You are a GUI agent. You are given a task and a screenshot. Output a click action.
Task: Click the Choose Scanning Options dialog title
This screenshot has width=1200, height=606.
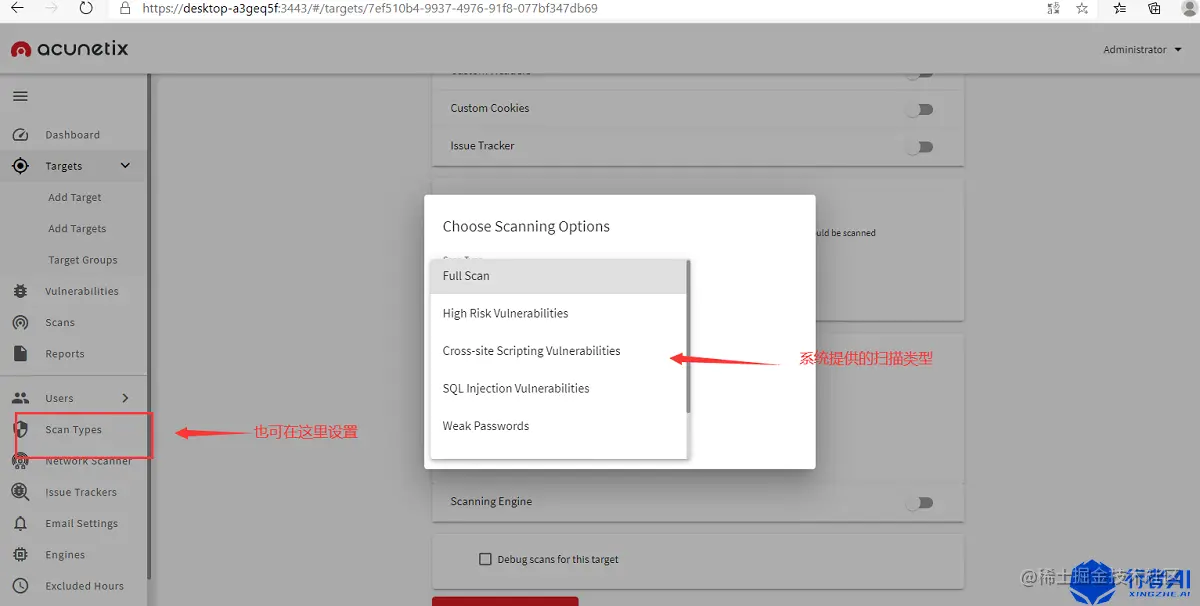click(x=526, y=227)
